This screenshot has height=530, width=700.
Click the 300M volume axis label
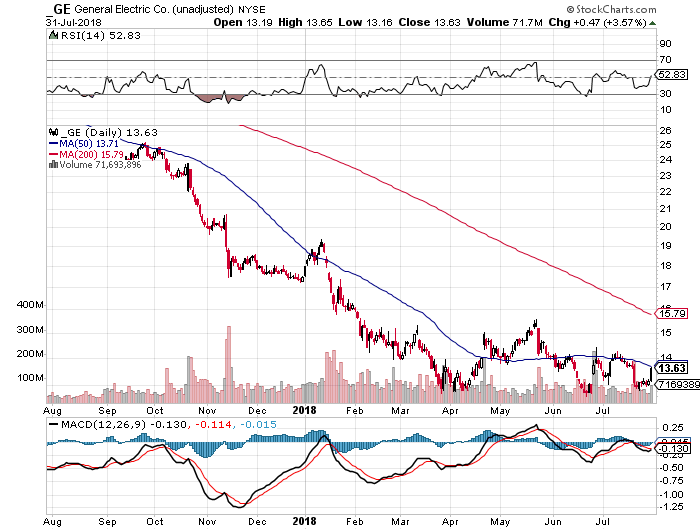tap(30, 330)
